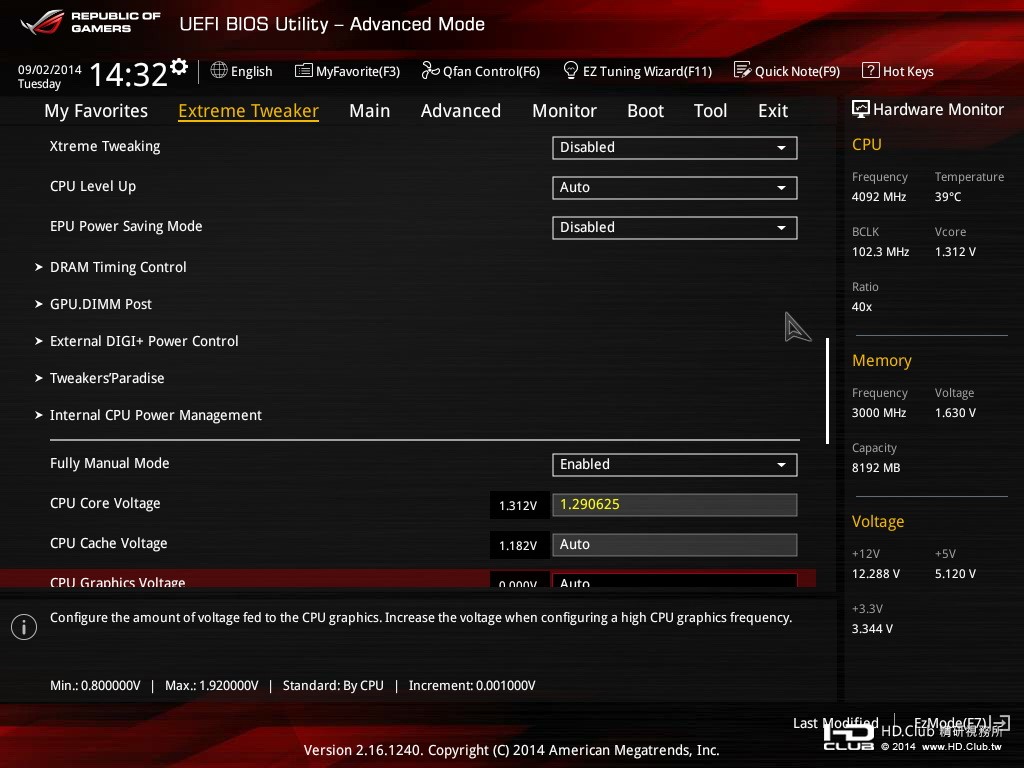Select the Fully Manual Mode label
This screenshot has height=768, width=1024.
pos(110,463)
